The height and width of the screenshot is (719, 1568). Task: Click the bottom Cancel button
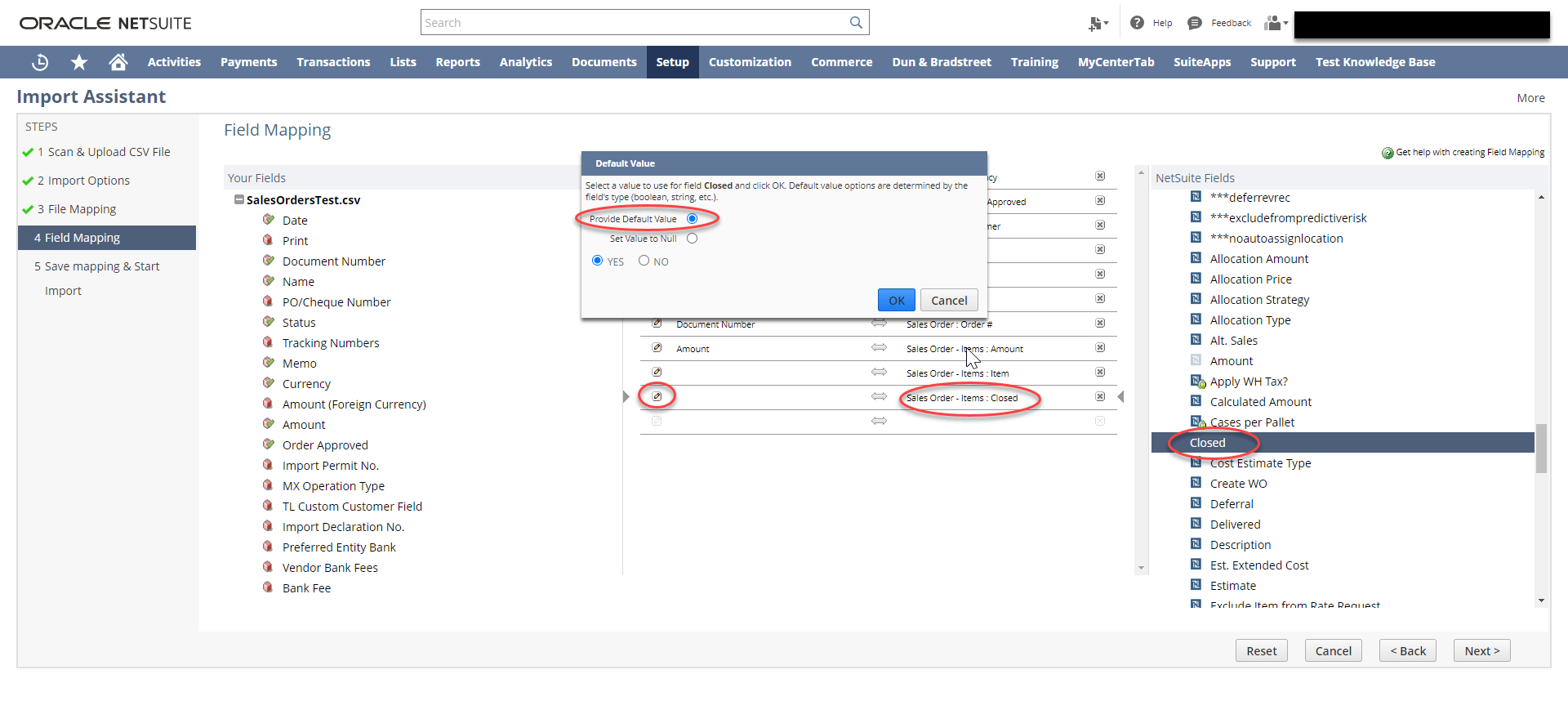click(x=1334, y=650)
